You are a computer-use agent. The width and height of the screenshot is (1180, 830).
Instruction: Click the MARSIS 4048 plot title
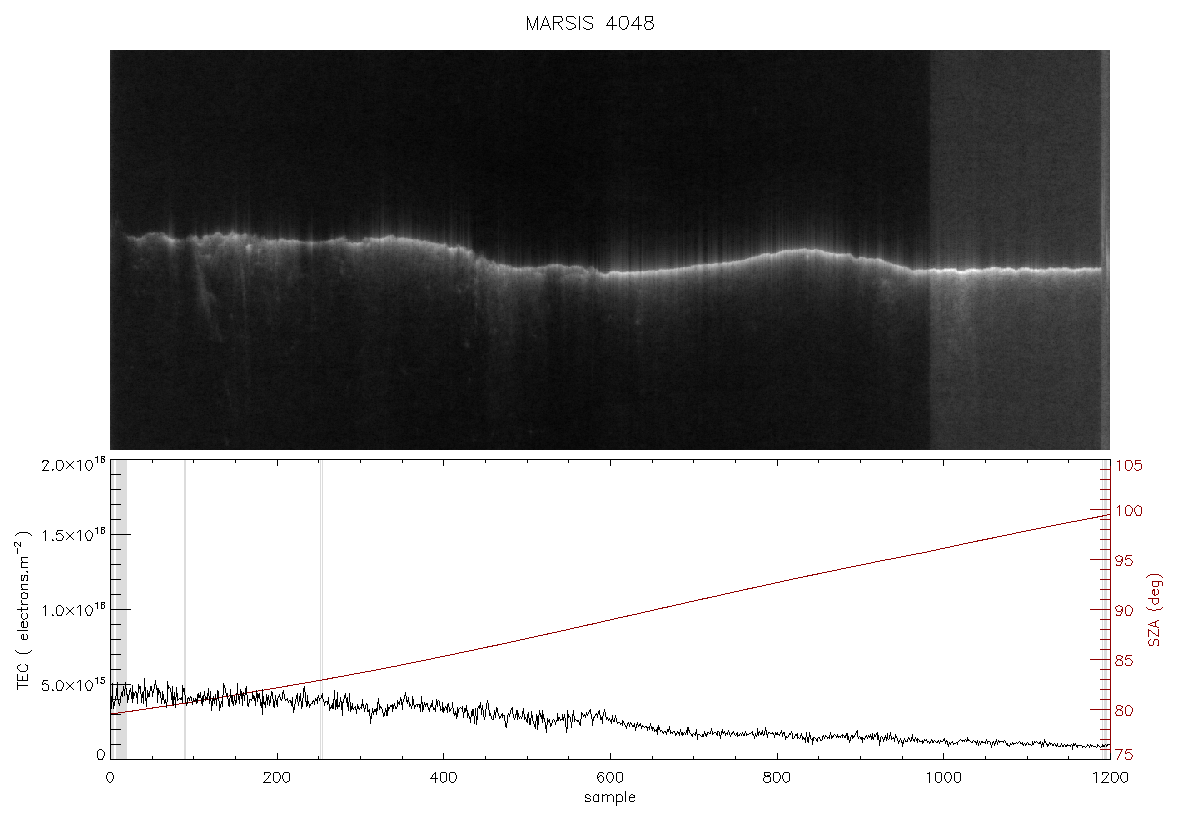pyautogui.click(x=589, y=23)
